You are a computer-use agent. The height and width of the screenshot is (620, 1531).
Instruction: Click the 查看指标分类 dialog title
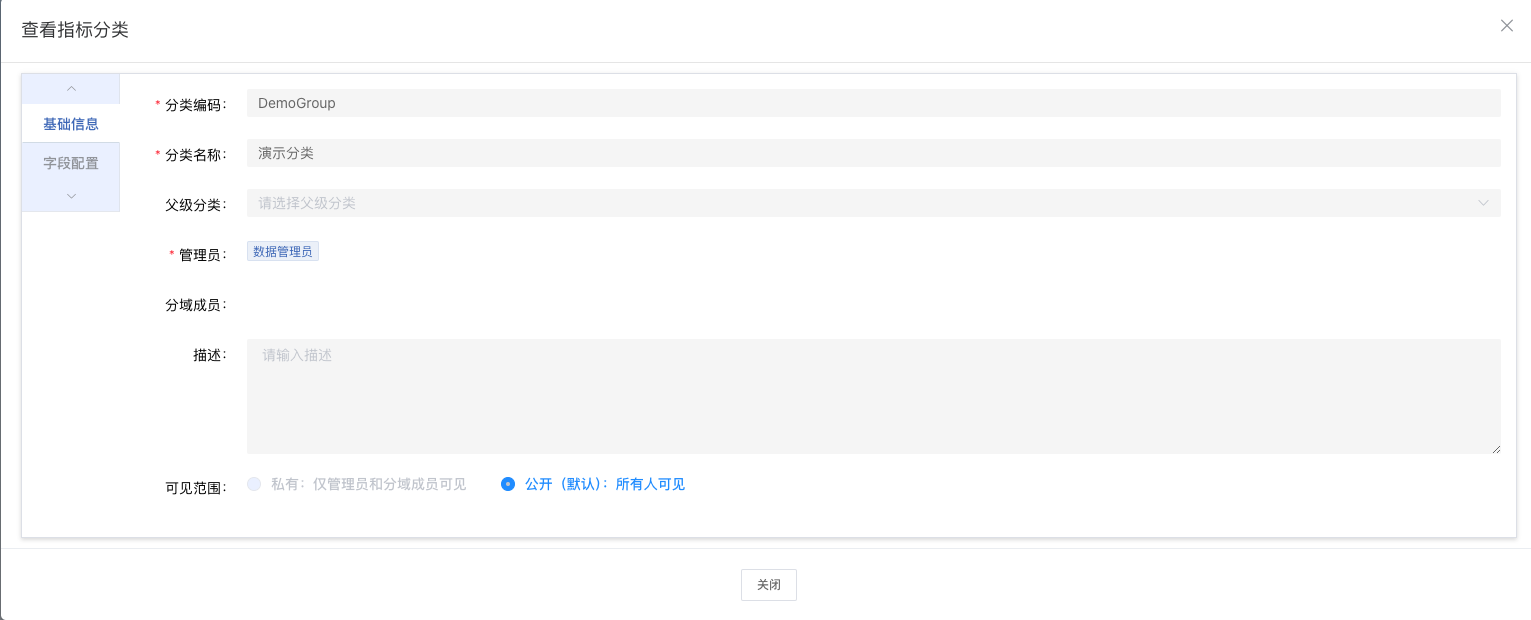(x=75, y=30)
